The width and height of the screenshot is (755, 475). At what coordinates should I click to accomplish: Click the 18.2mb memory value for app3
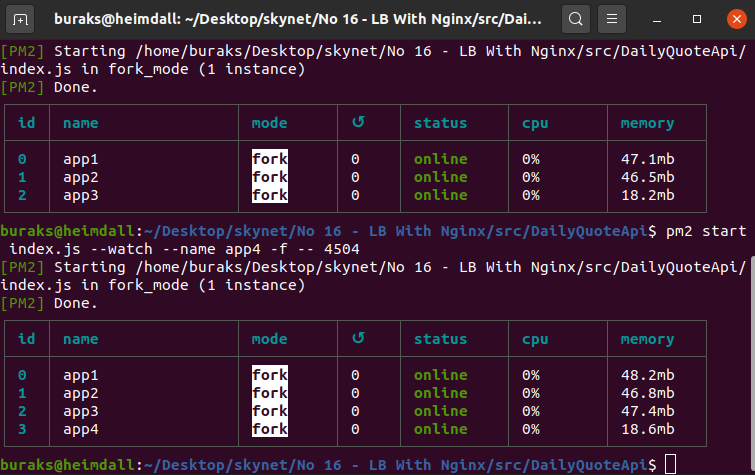(x=647, y=195)
